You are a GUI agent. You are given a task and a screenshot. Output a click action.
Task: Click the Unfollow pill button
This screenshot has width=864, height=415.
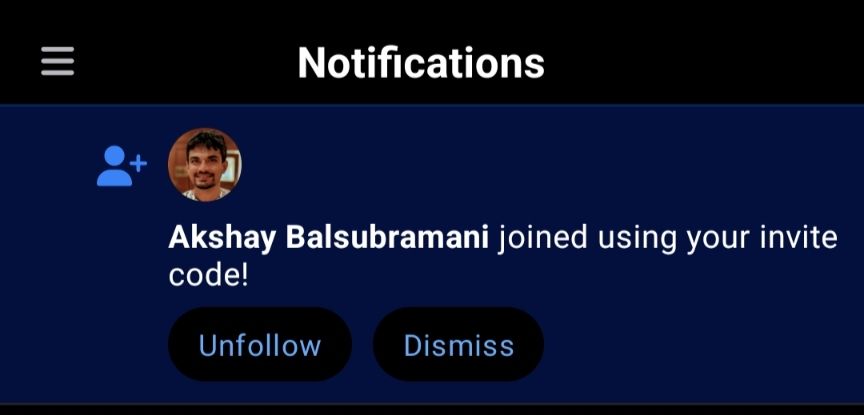[260, 344]
